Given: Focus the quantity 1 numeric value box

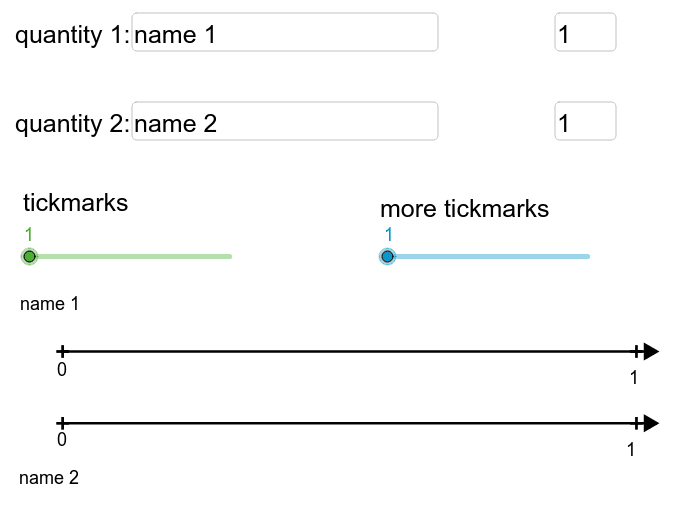Looking at the screenshot, I should pos(585,32).
